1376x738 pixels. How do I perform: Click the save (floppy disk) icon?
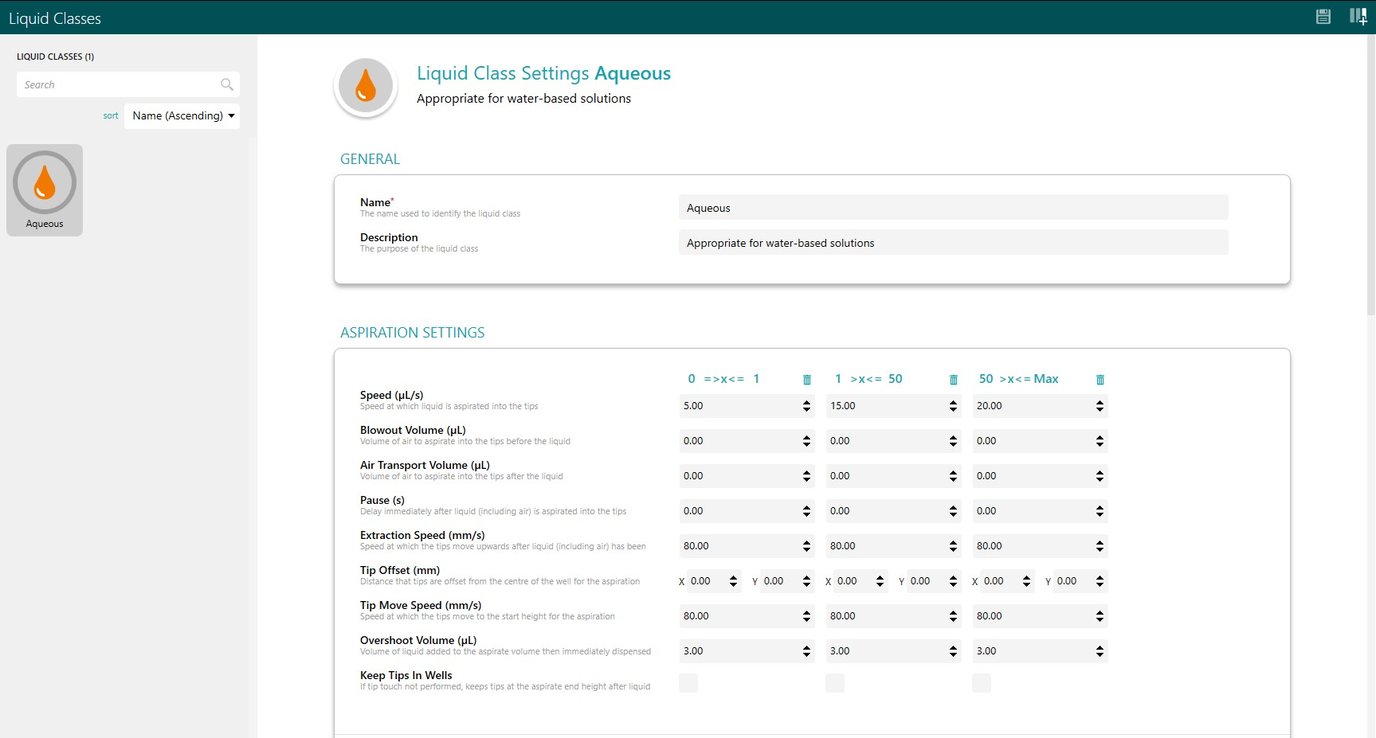coord(1323,16)
